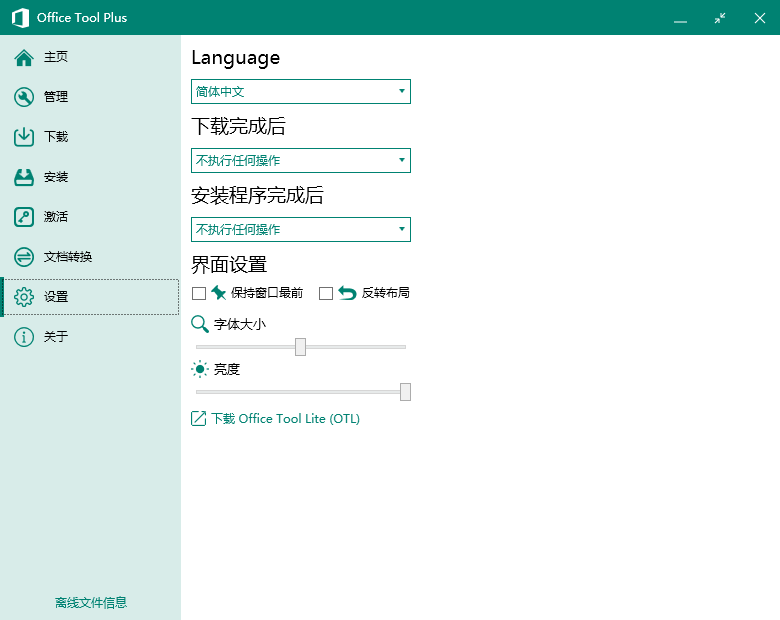Click the Install disk icon
The image size is (780, 620).
click(24, 177)
